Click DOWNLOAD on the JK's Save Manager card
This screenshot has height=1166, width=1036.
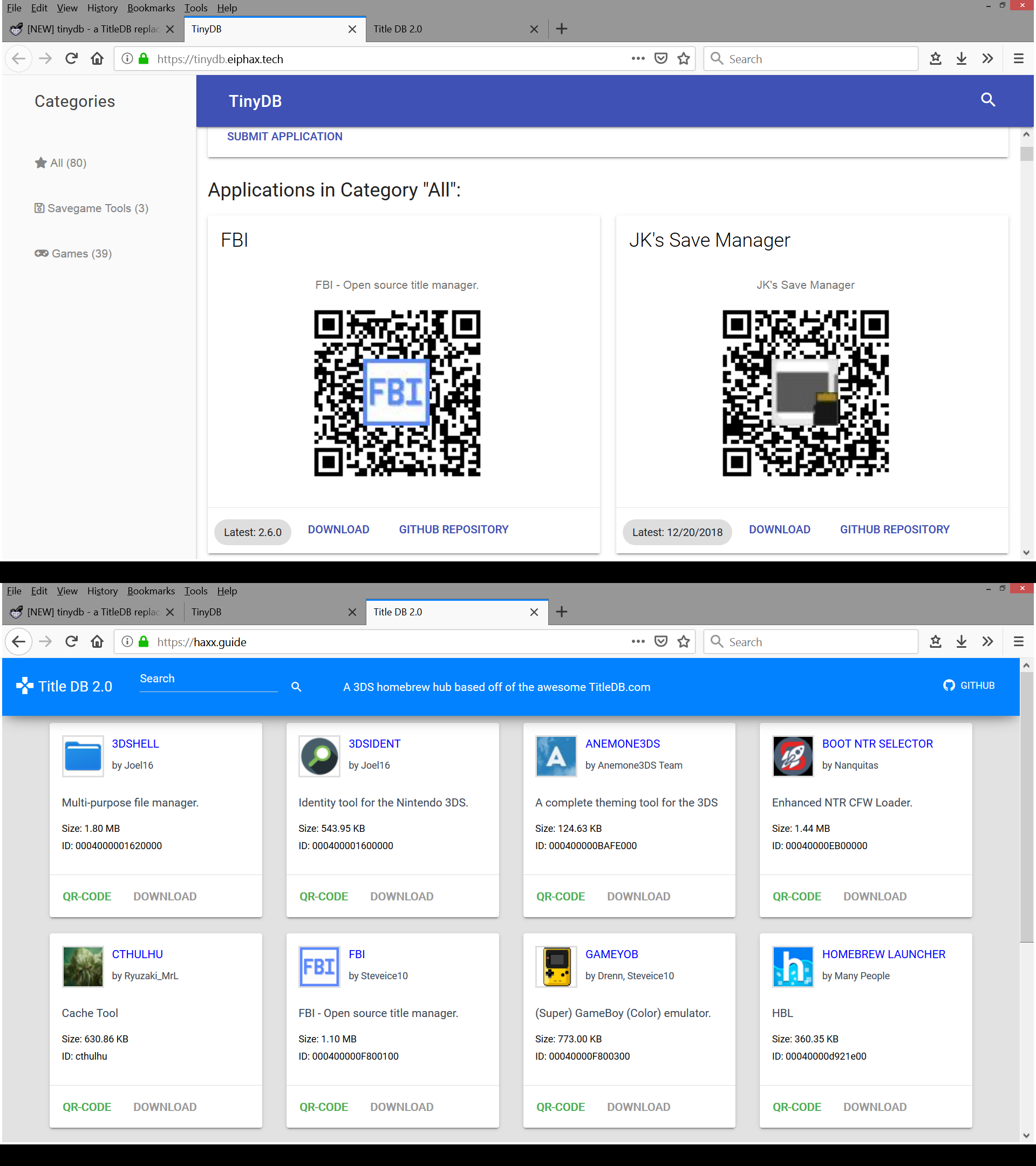(x=779, y=530)
